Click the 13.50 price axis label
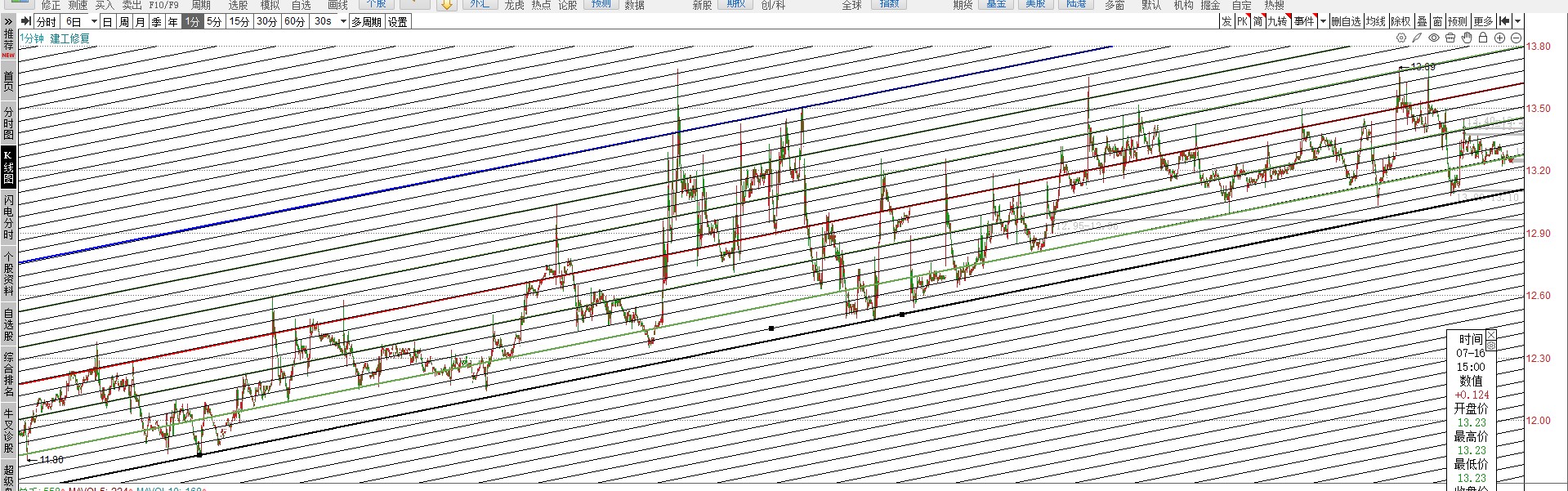1568x491 pixels. point(1539,109)
